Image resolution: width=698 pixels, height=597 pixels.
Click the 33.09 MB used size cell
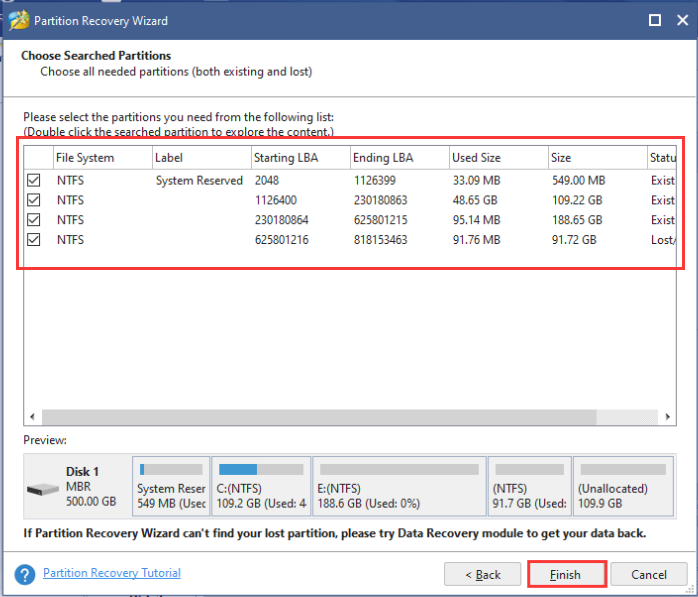pos(476,180)
